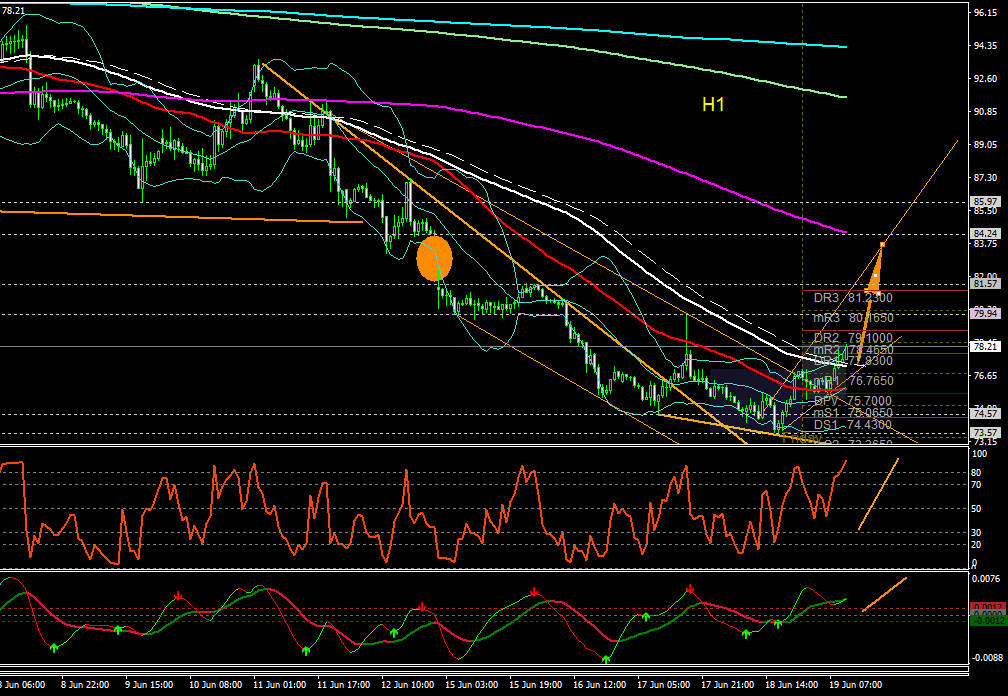Select the DR2 79.1000 resistance label
This screenshot has height=696, width=1008.
pos(853,337)
